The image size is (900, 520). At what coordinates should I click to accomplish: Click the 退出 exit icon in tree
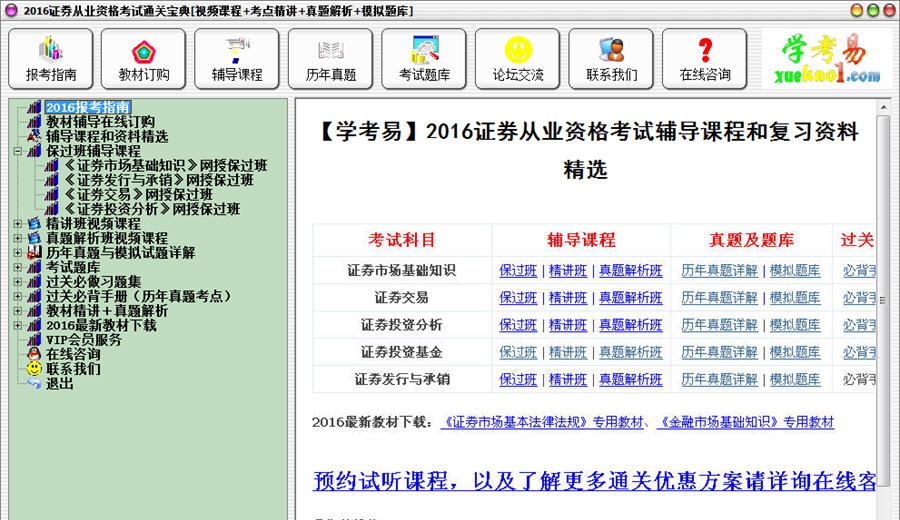tap(34, 383)
